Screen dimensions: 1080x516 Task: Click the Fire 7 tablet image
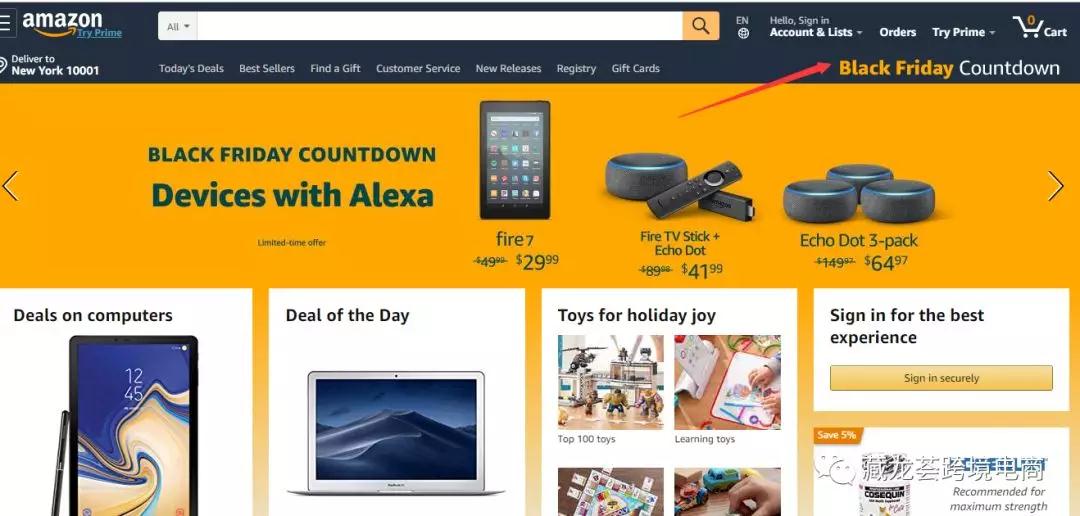coord(515,160)
